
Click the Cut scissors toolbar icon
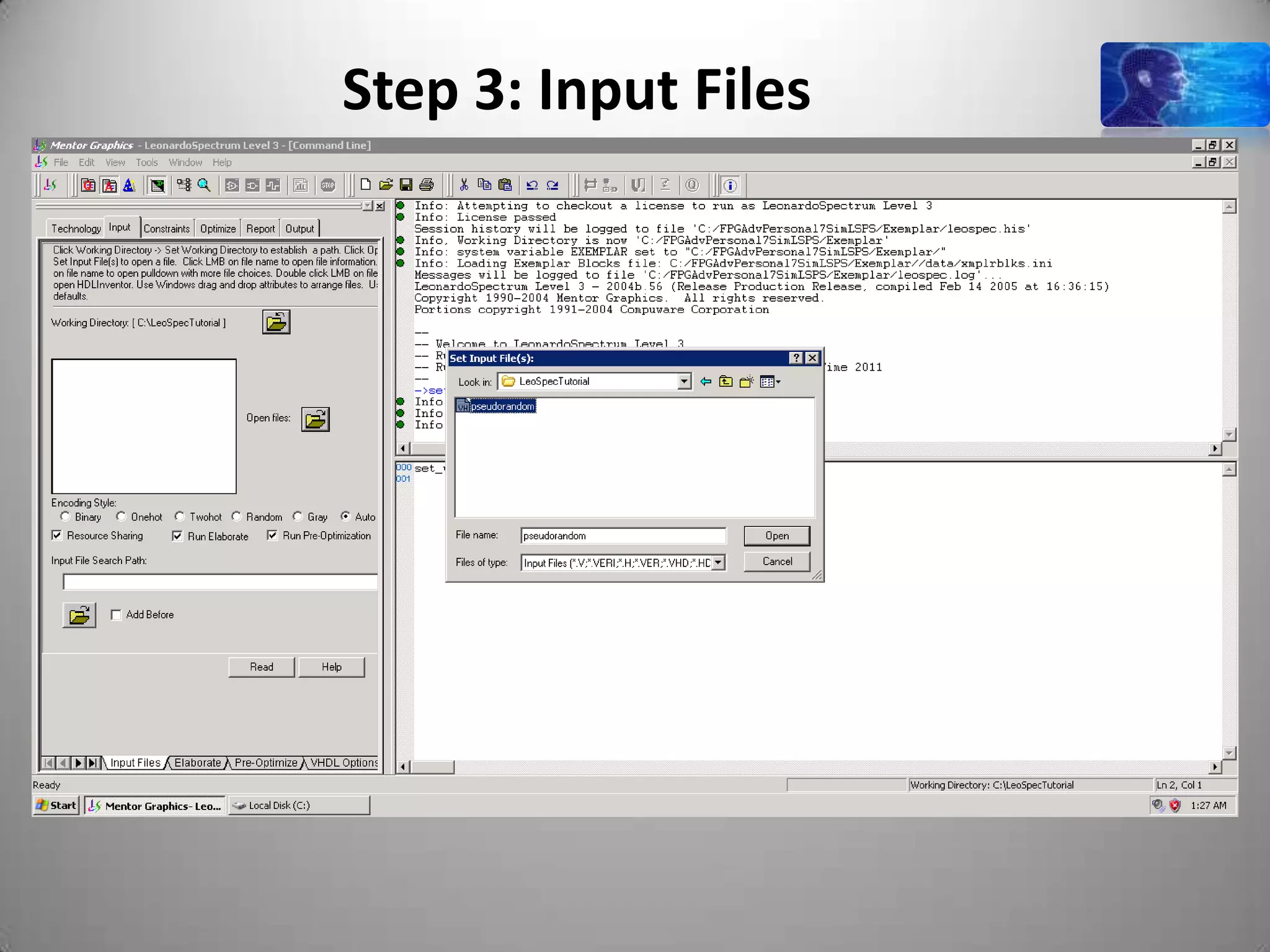464,185
